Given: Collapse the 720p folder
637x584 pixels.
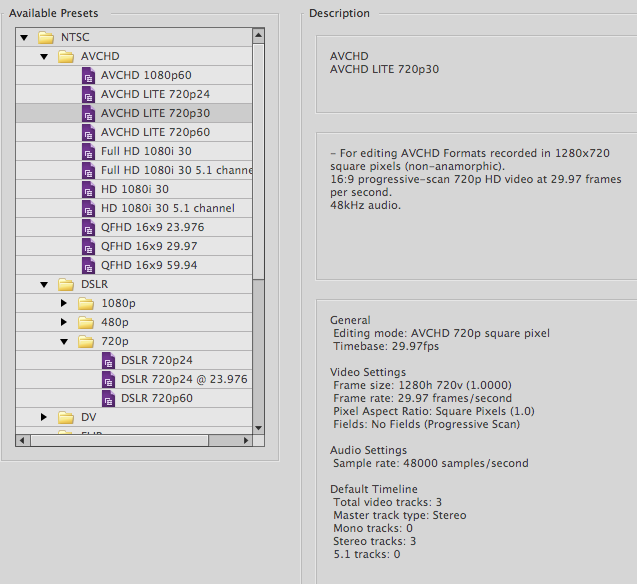Looking at the screenshot, I should click(x=64, y=342).
